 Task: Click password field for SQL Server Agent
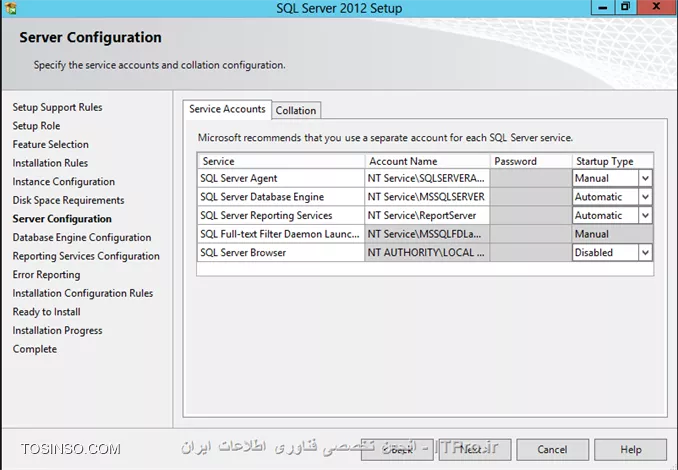click(x=531, y=178)
